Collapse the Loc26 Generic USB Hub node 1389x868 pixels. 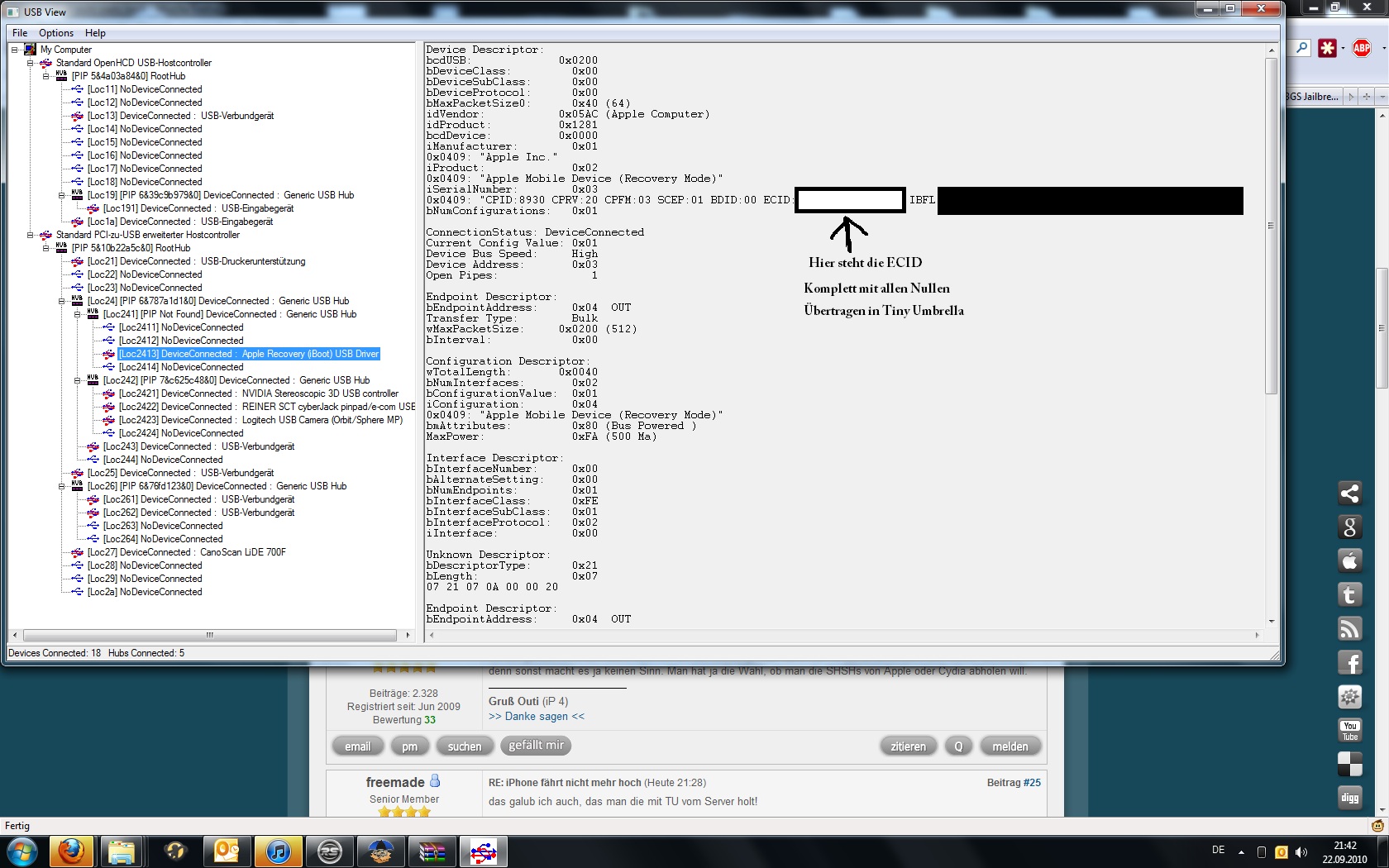[x=62, y=486]
